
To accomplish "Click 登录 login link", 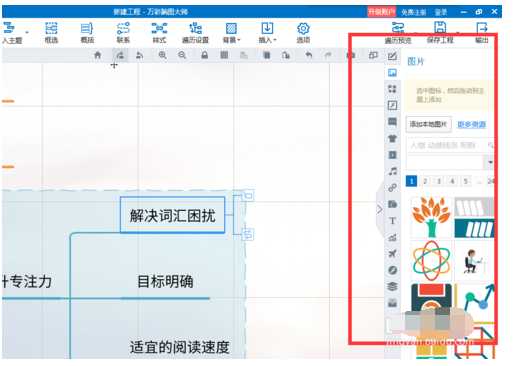I will point(441,12).
